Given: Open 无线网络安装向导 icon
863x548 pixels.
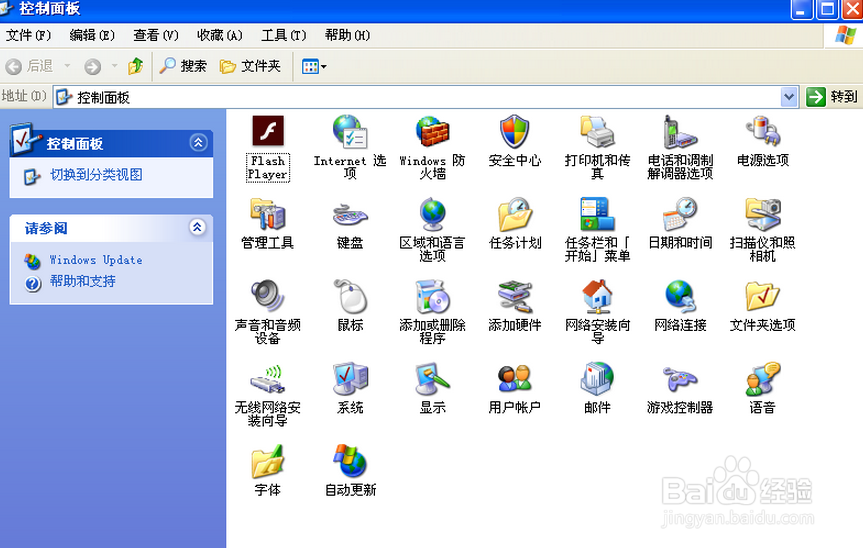Looking at the screenshot, I should click(268, 379).
